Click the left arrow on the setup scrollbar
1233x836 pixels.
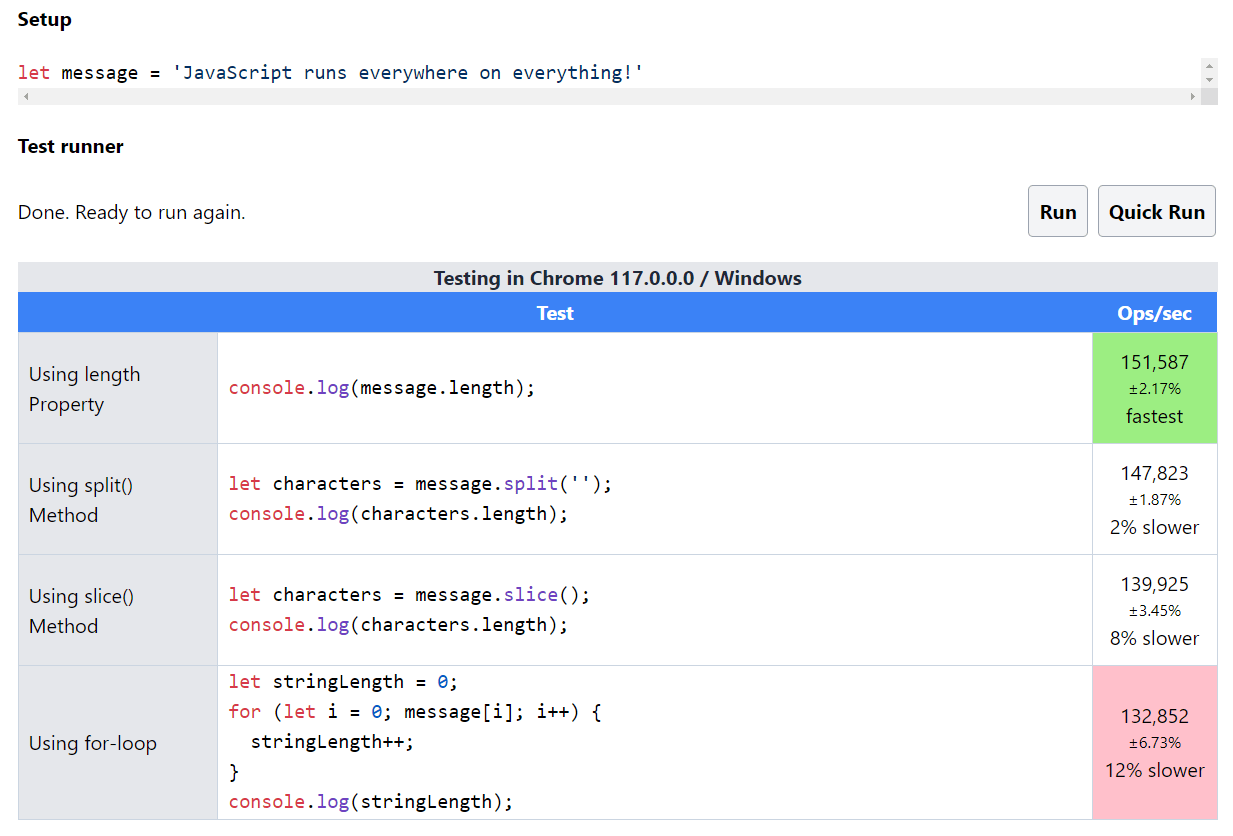click(x=24, y=95)
